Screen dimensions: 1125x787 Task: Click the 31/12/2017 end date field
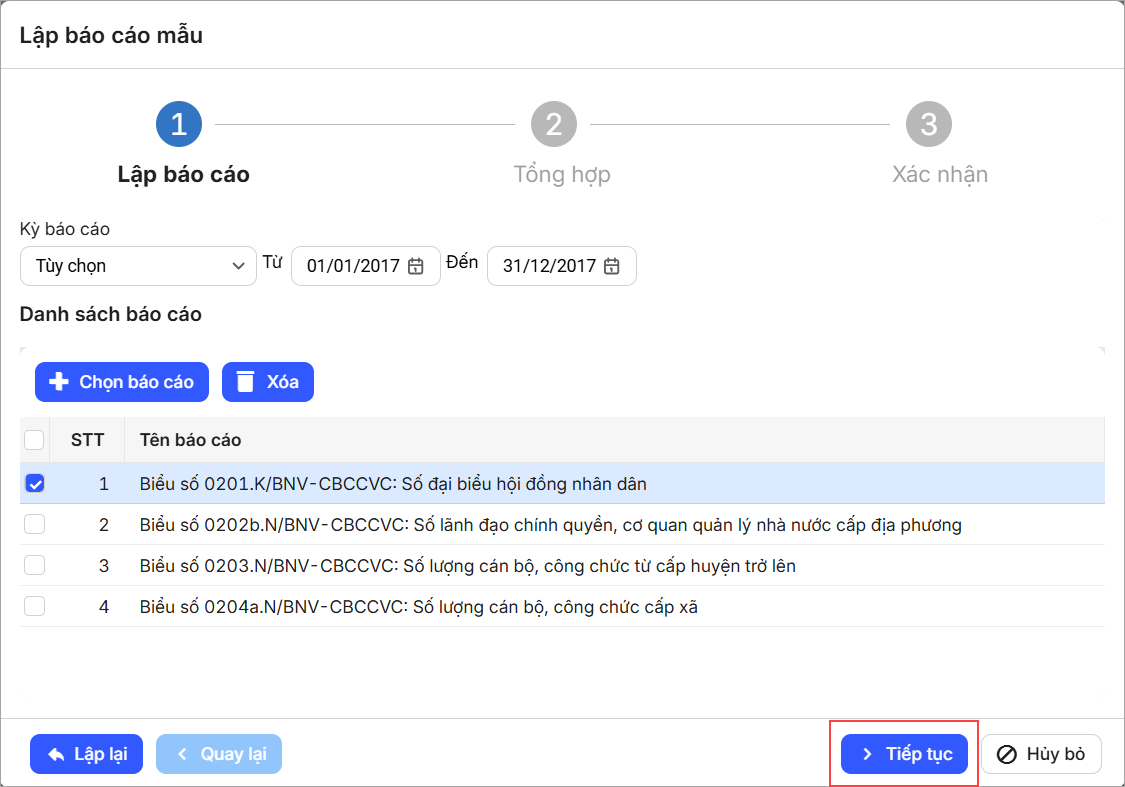pos(549,267)
